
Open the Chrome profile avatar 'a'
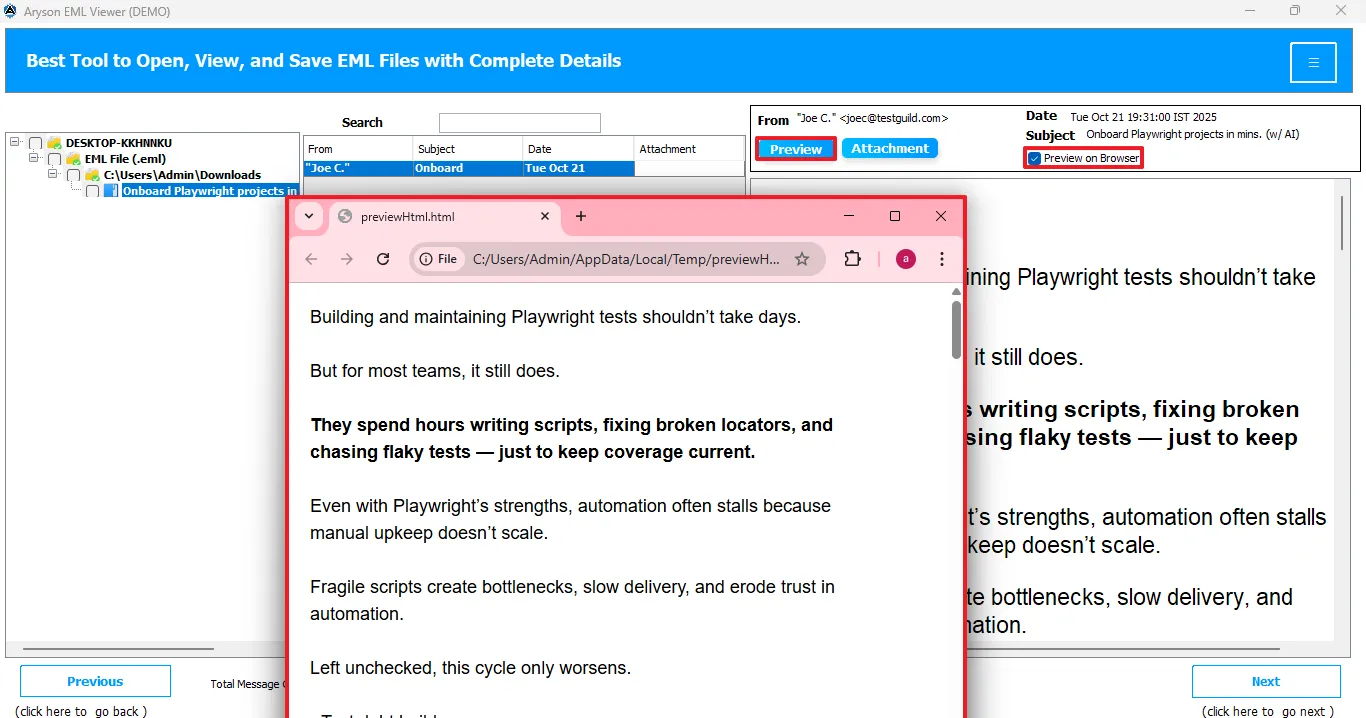pyautogui.click(x=905, y=259)
